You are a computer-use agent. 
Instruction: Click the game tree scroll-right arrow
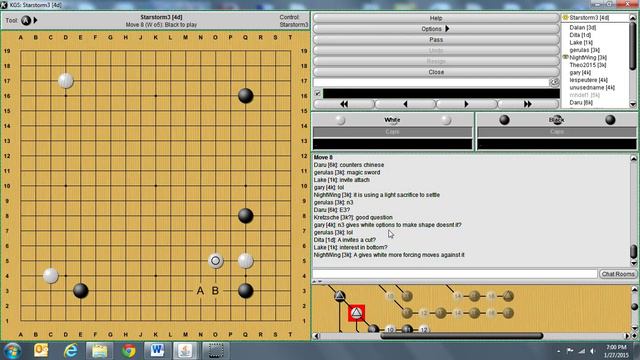(627, 336)
